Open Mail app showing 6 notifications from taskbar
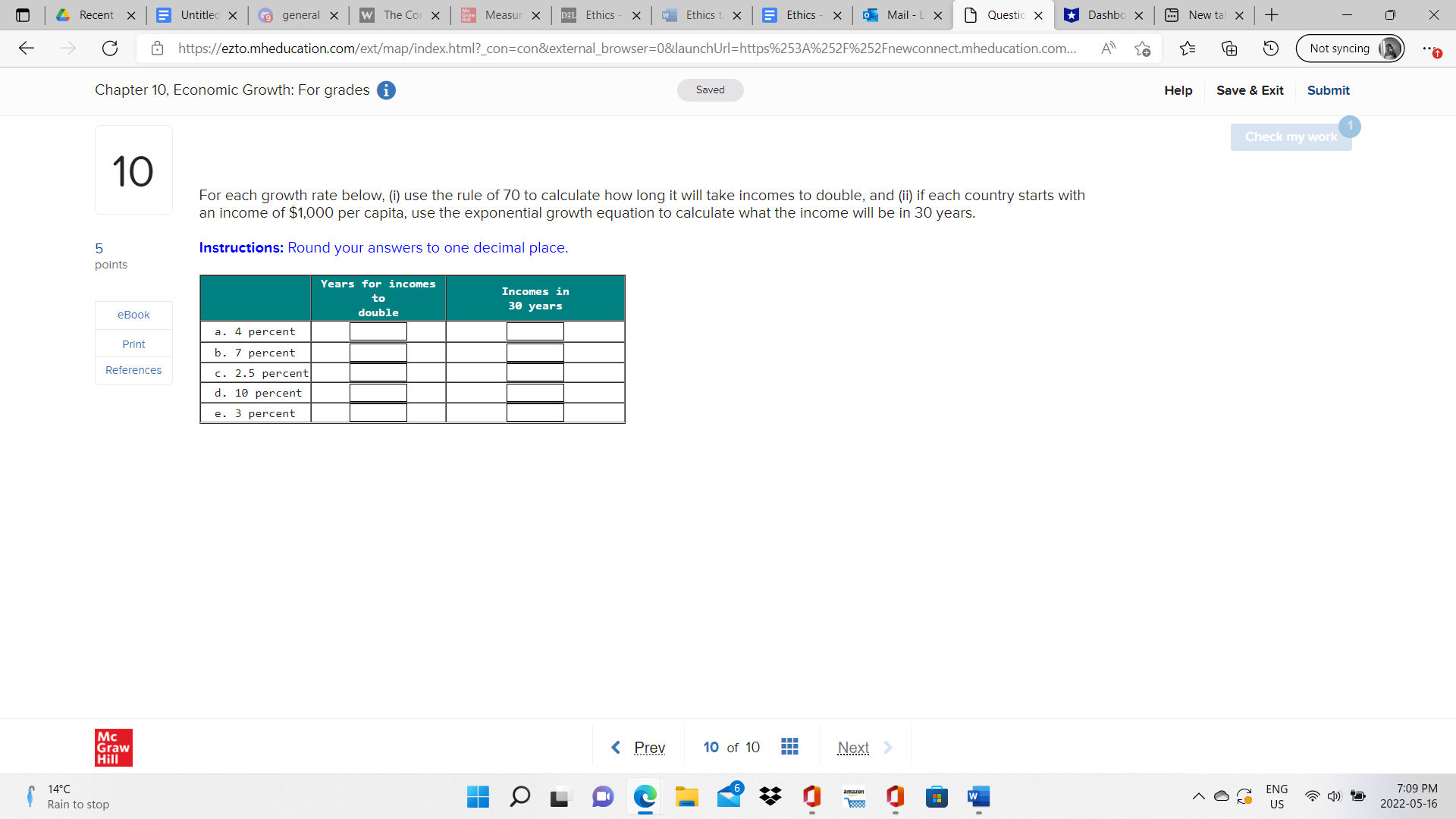The width and height of the screenshot is (1456, 819). pyautogui.click(x=730, y=797)
